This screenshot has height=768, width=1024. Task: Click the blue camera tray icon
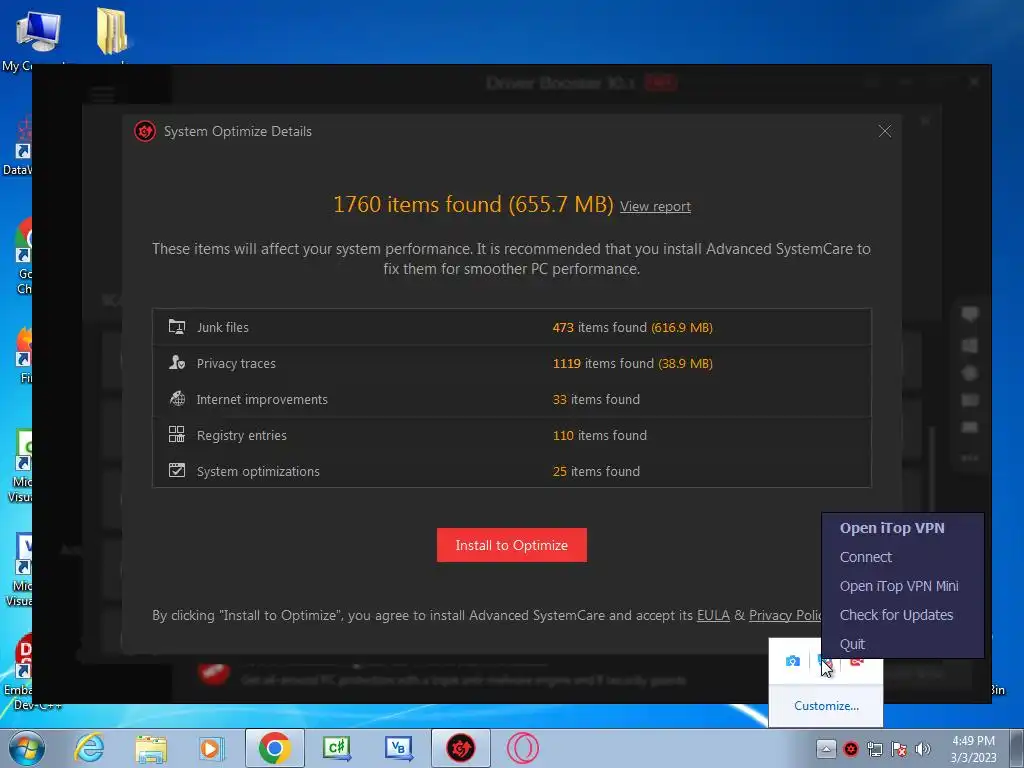click(793, 662)
